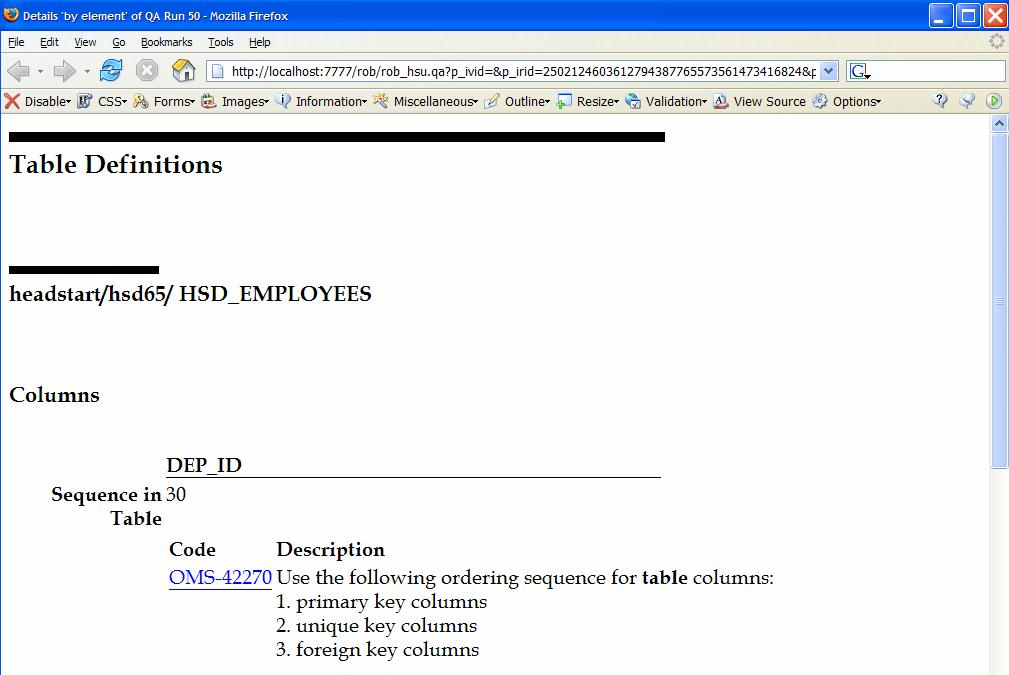This screenshot has height=675, width=1009.
Task: Click the Images palette icon
Action: 208,101
